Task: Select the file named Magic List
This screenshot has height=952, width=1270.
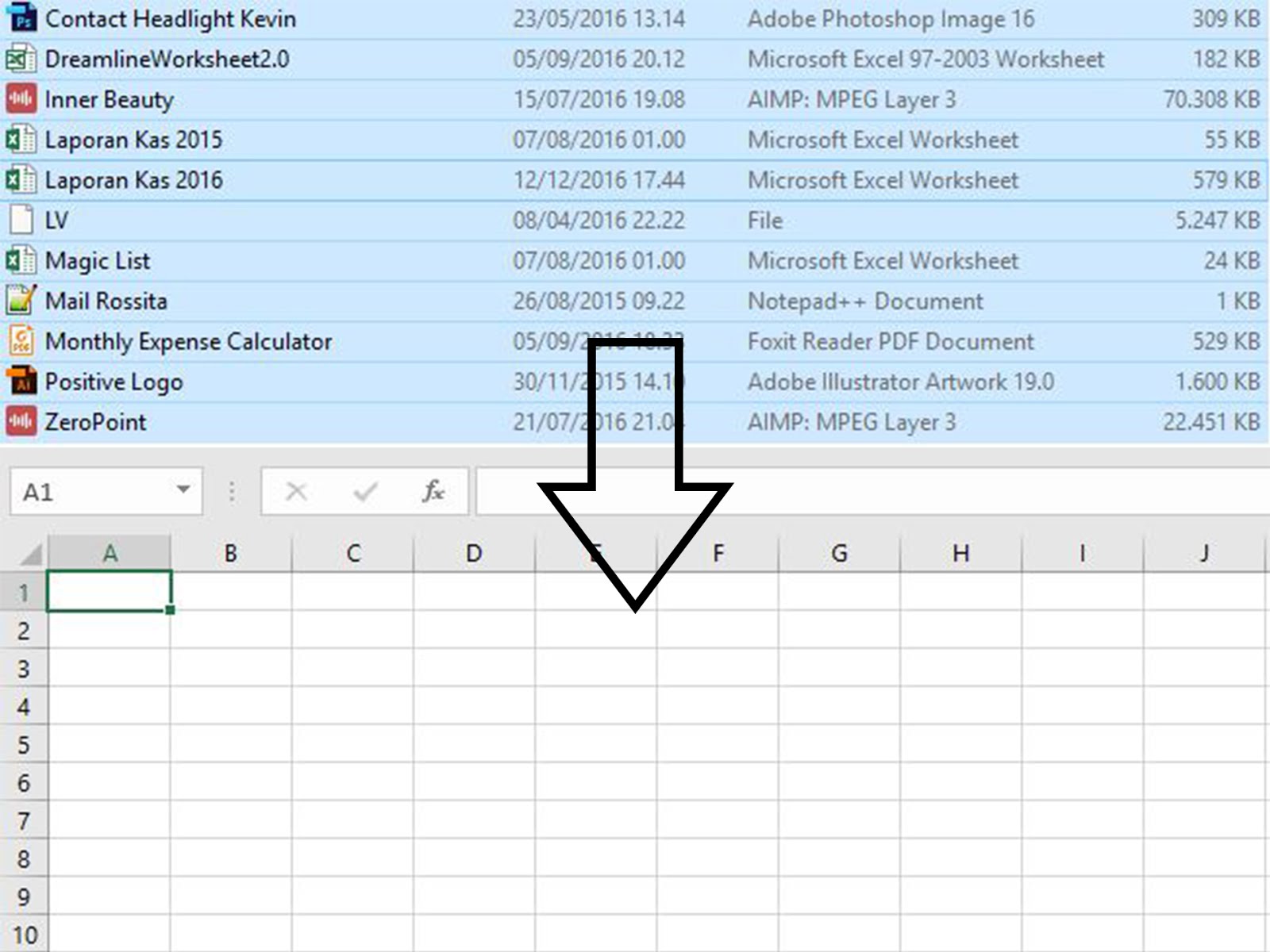Action: pos(97,260)
